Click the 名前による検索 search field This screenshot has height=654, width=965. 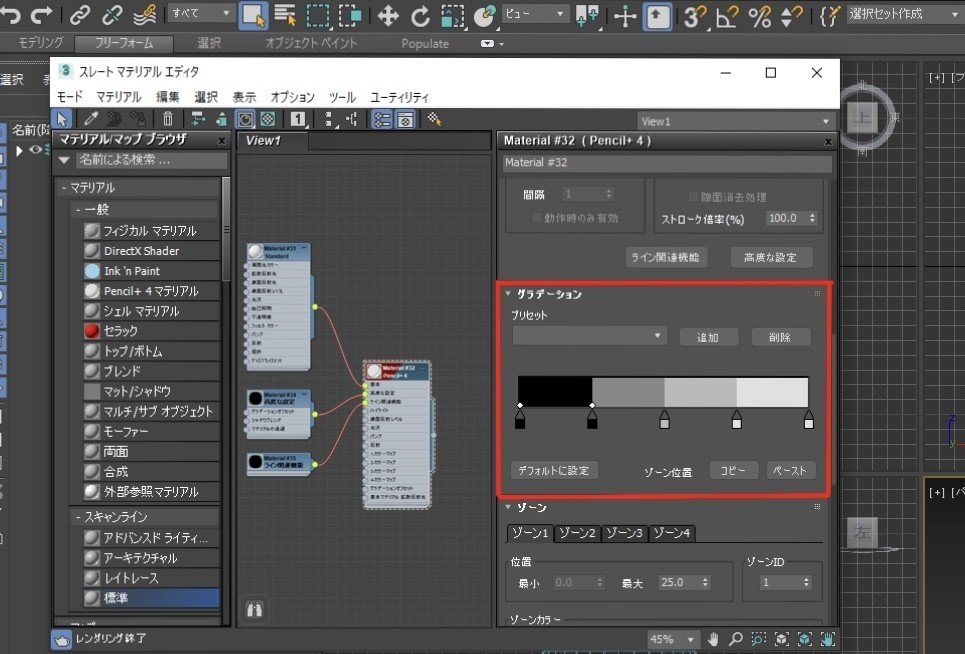click(151, 160)
